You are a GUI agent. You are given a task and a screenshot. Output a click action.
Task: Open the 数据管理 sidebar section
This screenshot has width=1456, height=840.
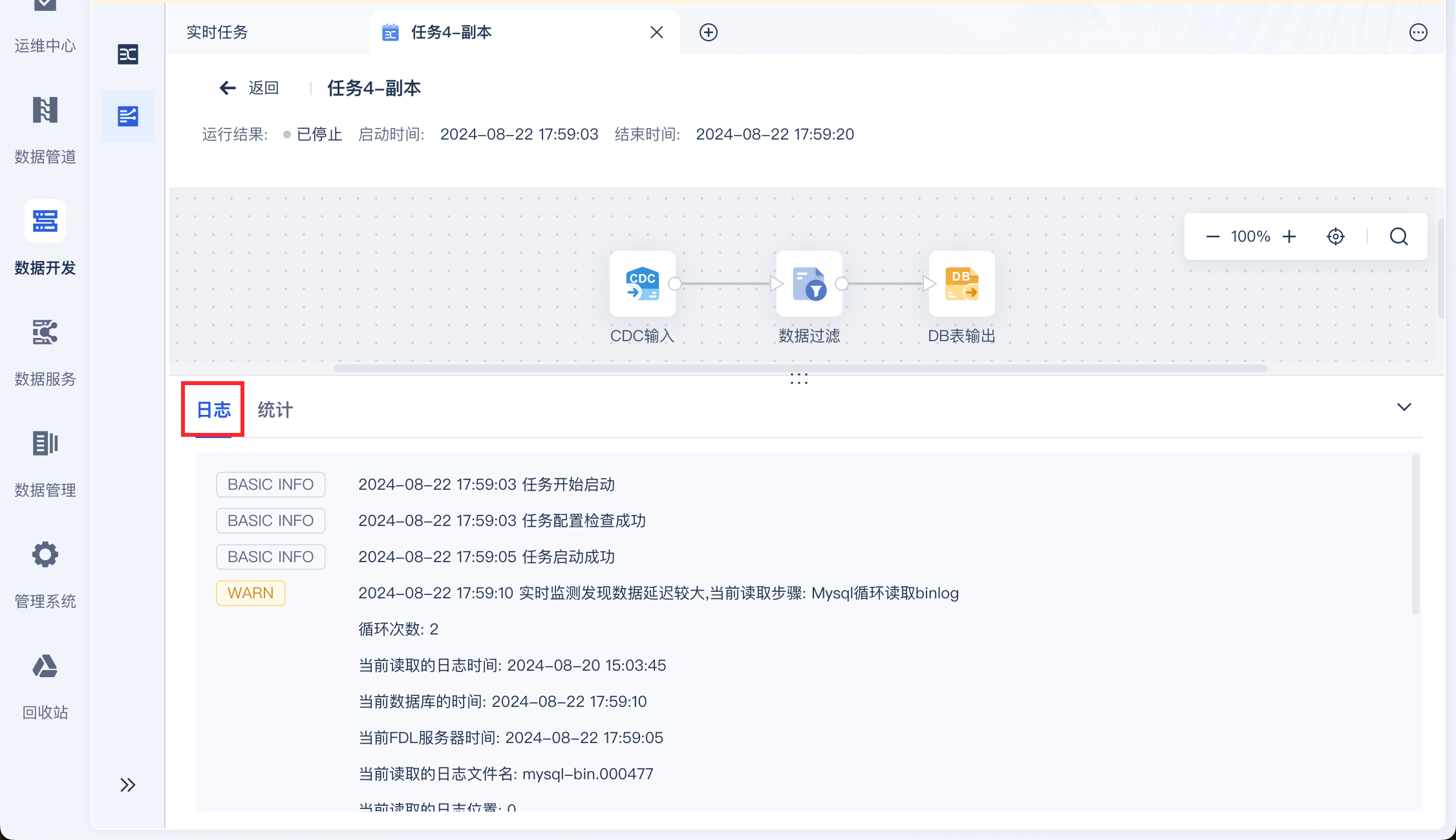tap(45, 461)
